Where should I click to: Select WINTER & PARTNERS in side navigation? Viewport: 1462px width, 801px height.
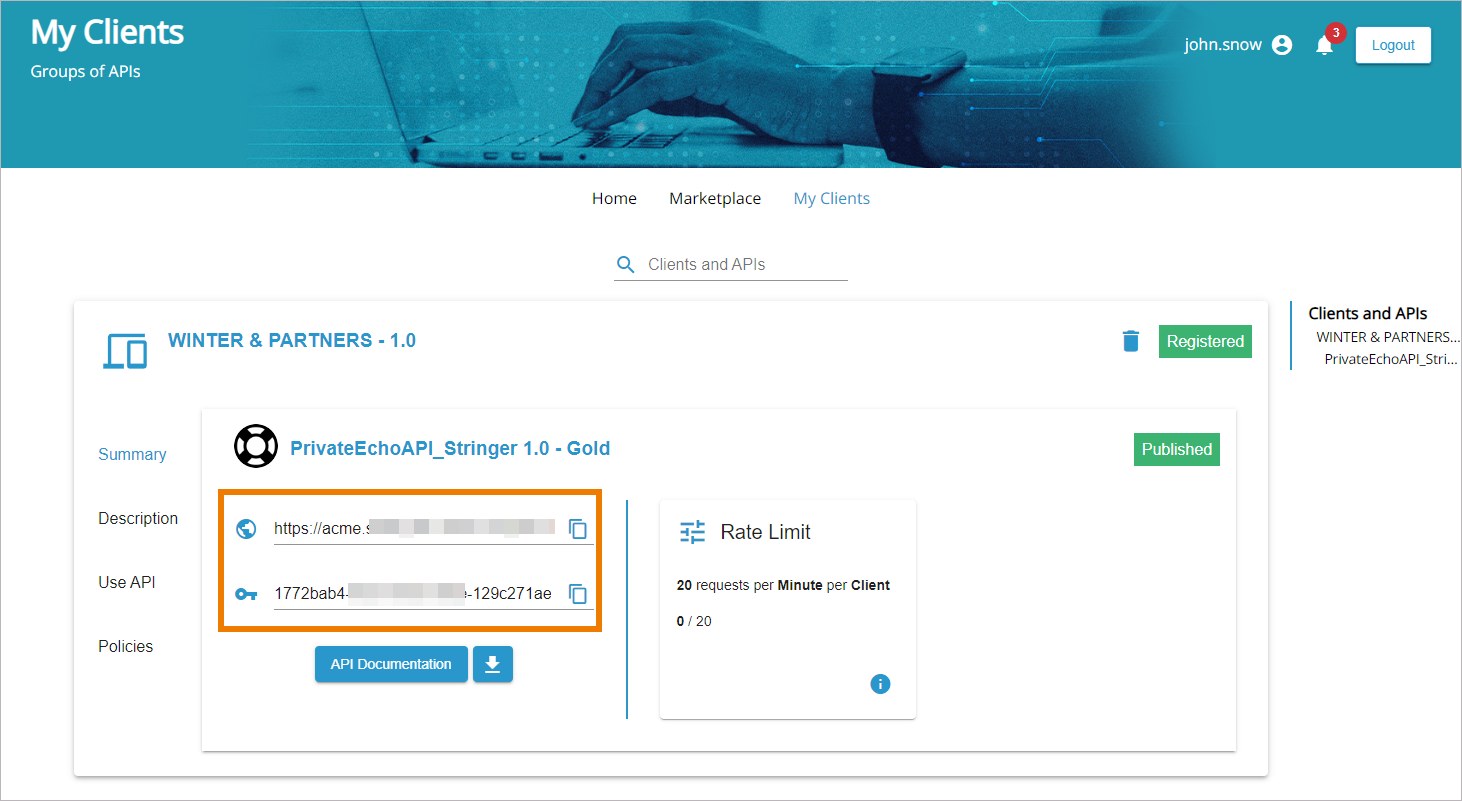point(1387,337)
